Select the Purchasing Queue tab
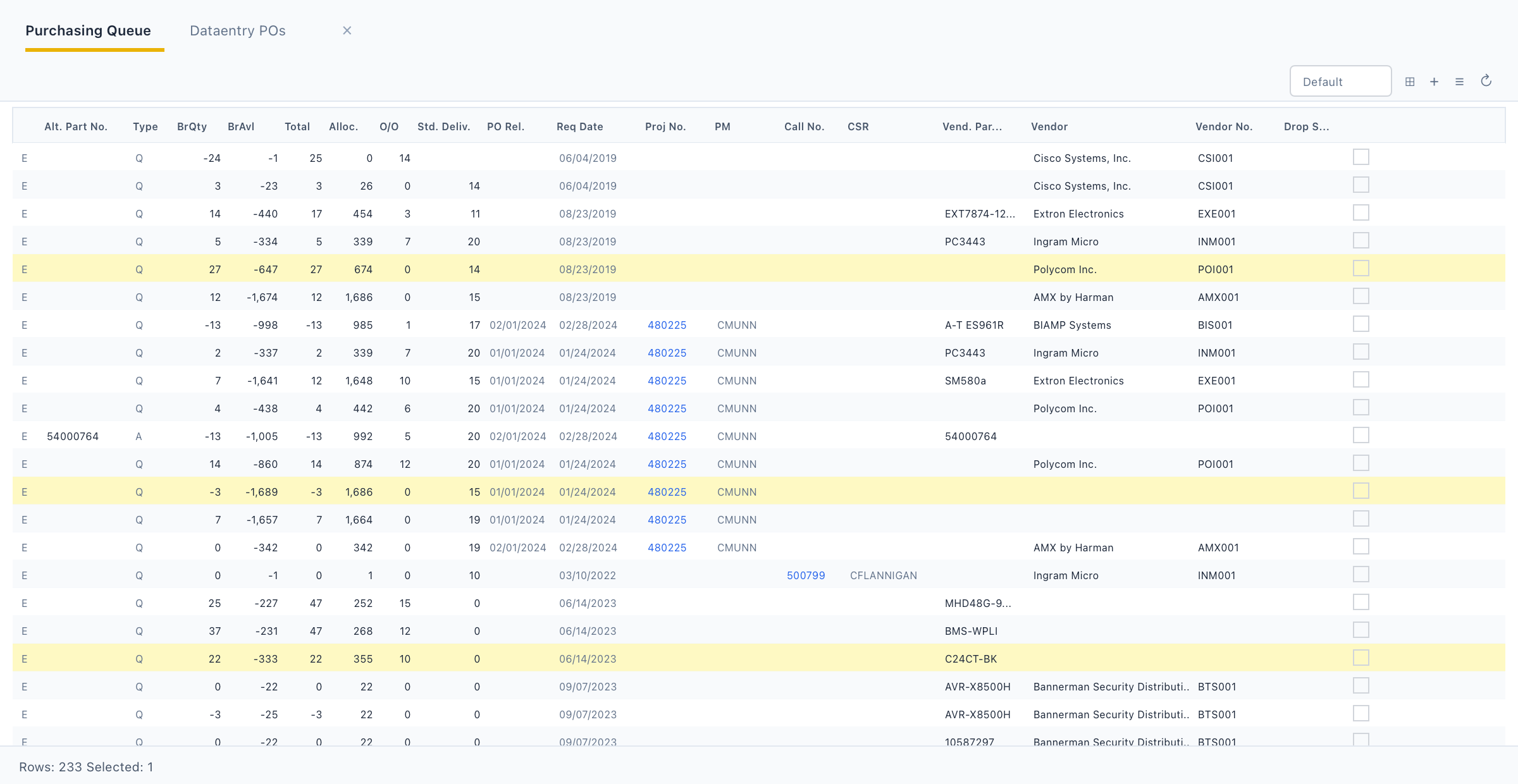Viewport: 1518px width, 784px height. click(x=89, y=30)
